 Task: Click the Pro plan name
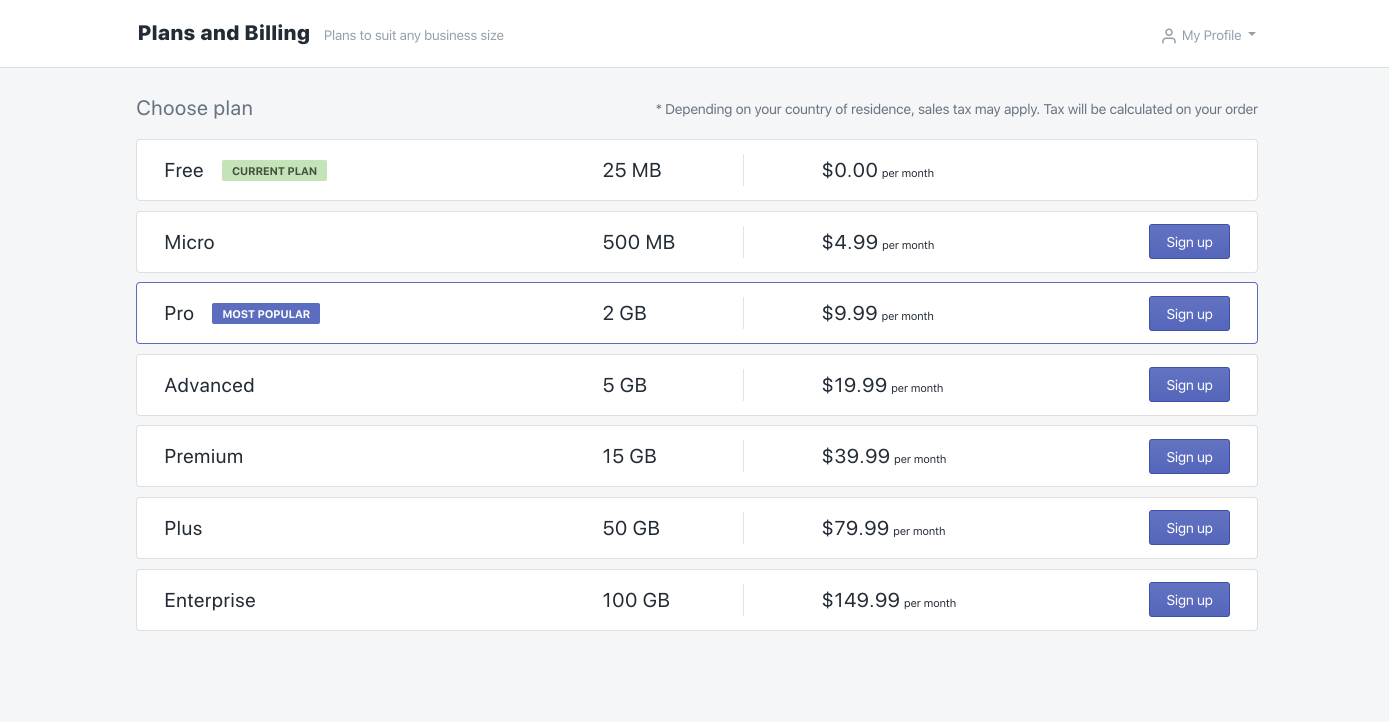pyautogui.click(x=179, y=314)
